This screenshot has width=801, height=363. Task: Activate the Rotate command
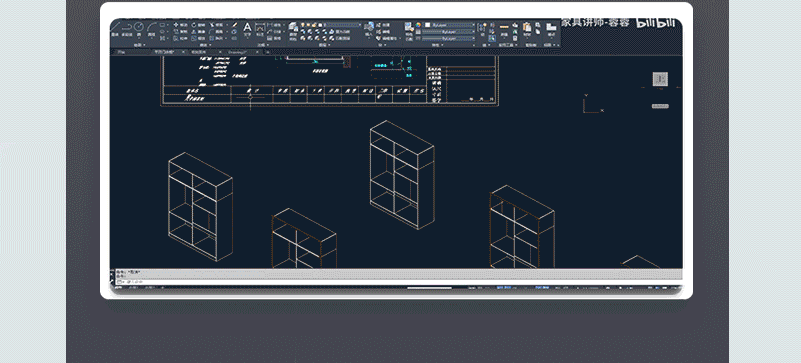tap(199, 25)
